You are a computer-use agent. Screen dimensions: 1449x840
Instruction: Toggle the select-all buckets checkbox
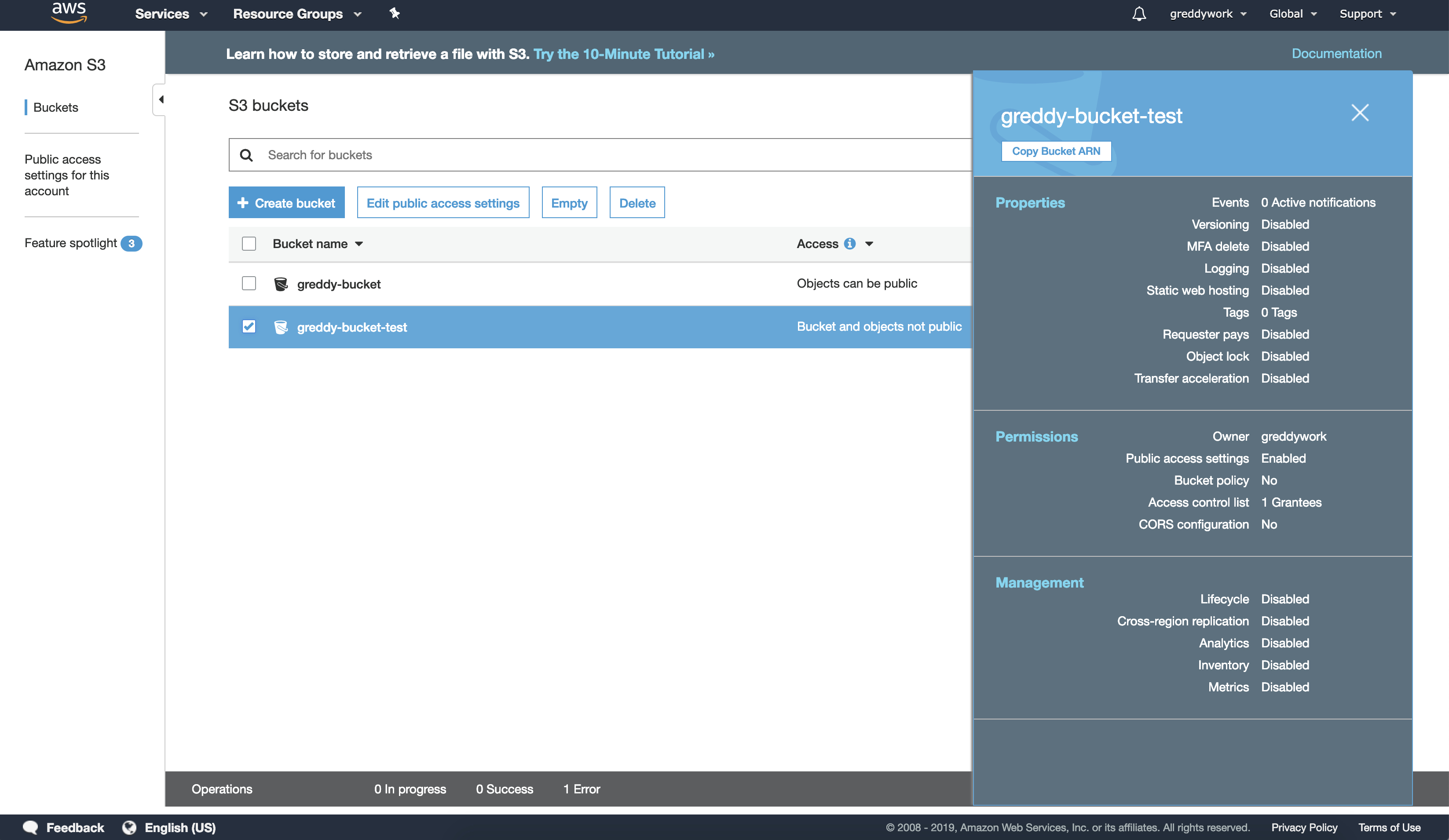click(x=249, y=244)
